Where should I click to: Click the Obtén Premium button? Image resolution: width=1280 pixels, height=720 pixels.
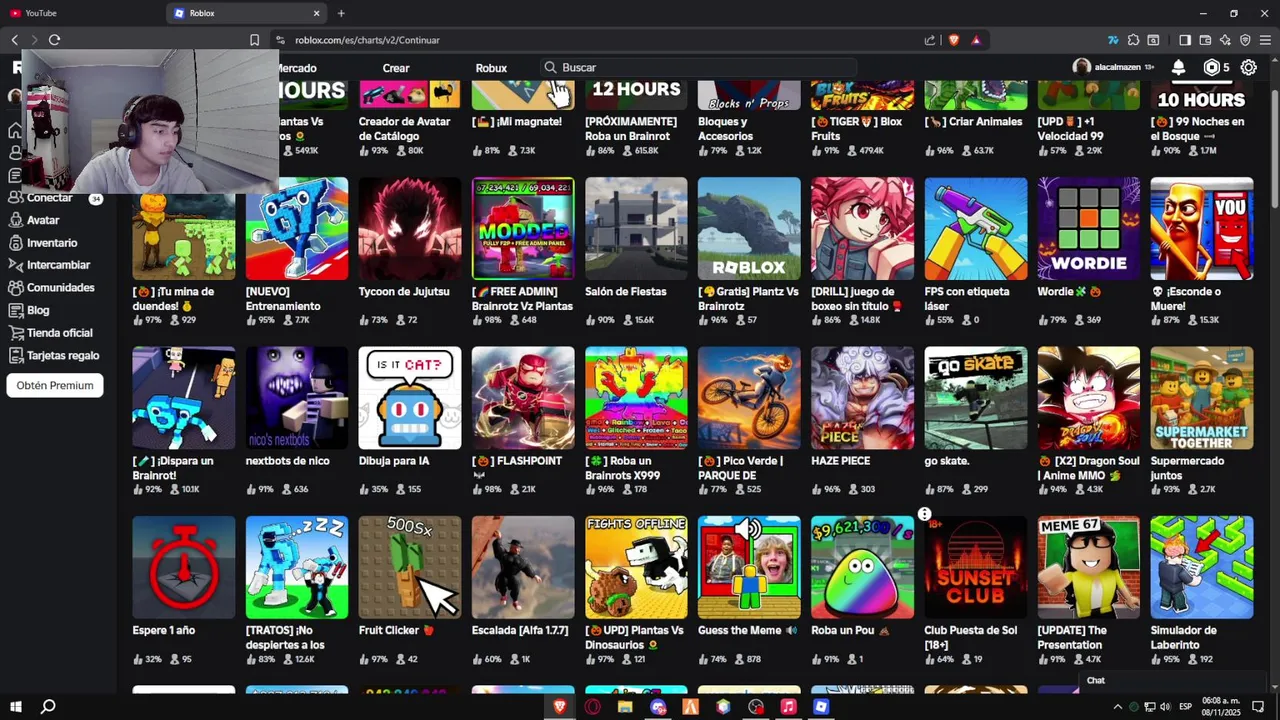pyautogui.click(x=55, y=385)
